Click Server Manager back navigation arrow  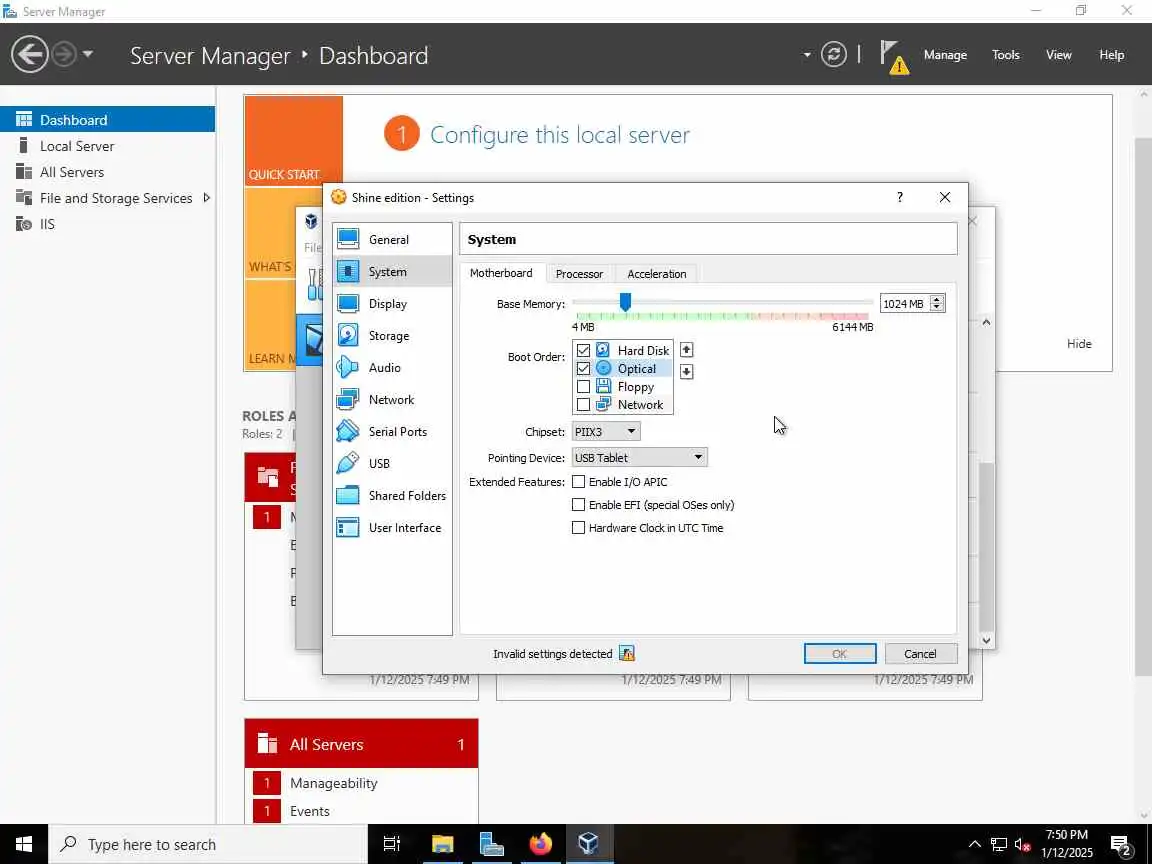click(x=29, y=54)
